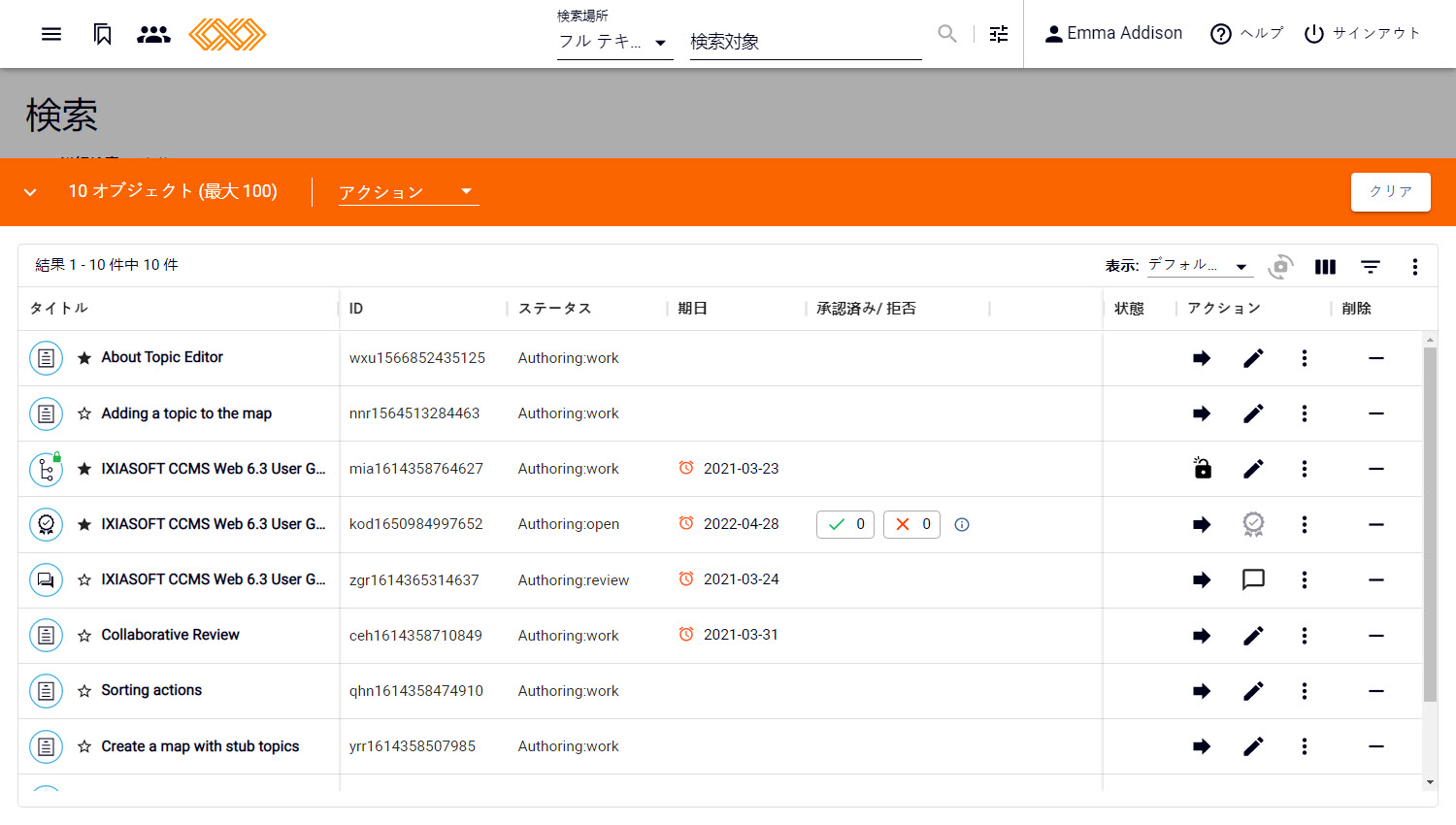
Task: Click the orange IXIASOFT logo
Action: [x=227, y=34]
